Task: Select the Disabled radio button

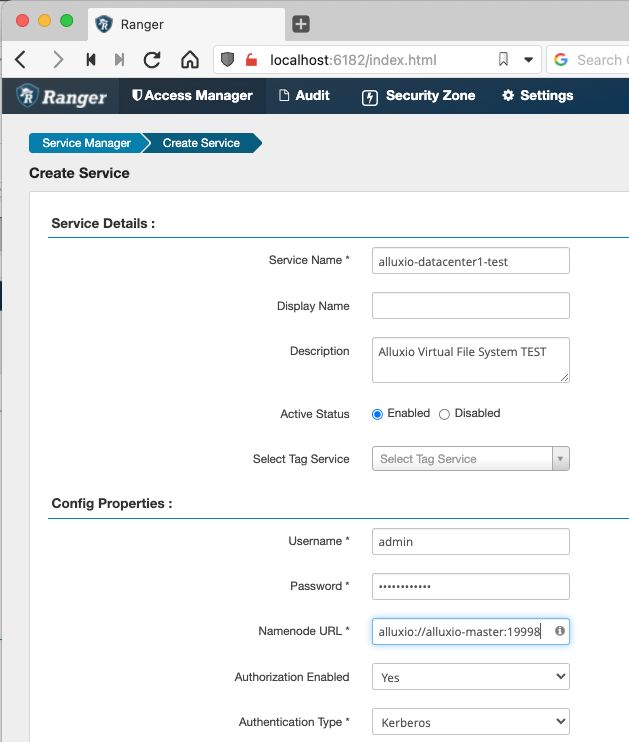Action: (444, 415)
